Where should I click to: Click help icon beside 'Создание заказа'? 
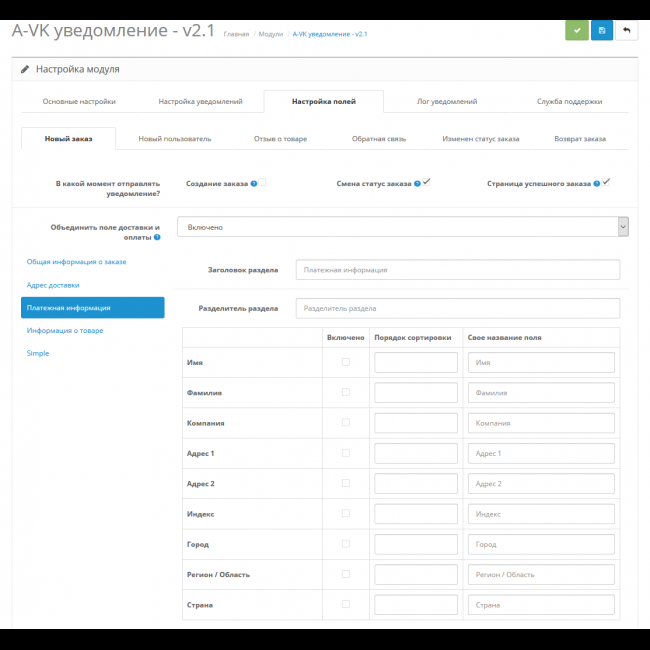click(x=254, y=184)
